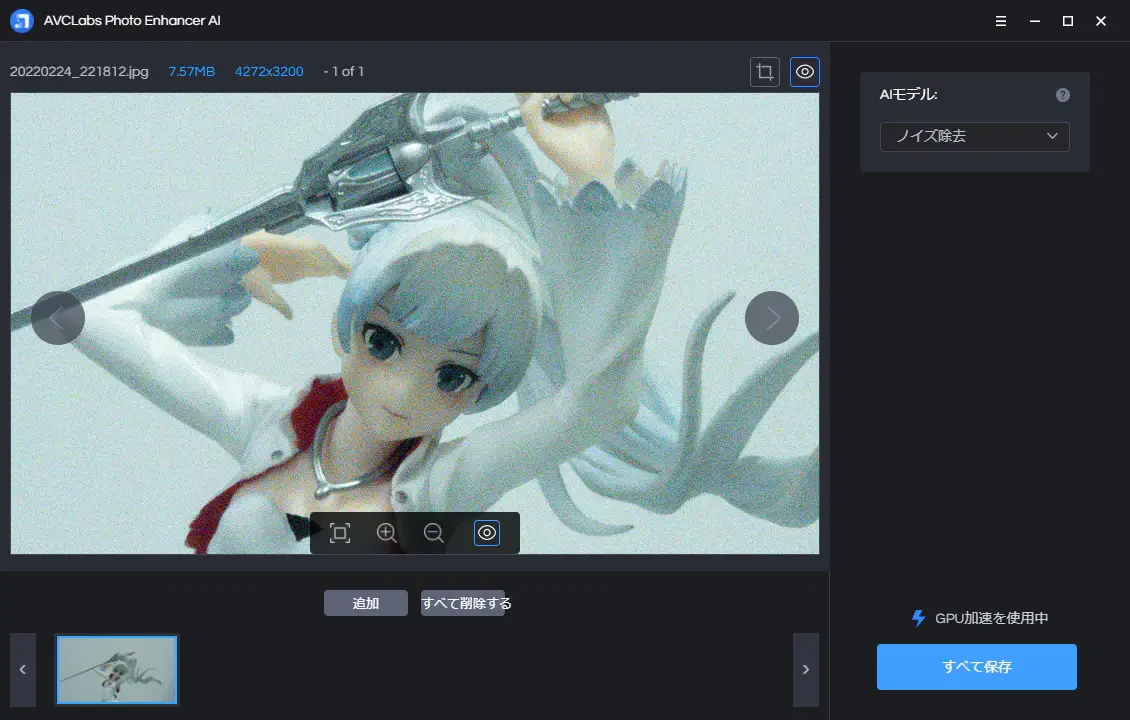This screenshot has height=720, width=1130.
Task: Toggle the eye icon in the zoom toolbar
Action: click(487, 533)
